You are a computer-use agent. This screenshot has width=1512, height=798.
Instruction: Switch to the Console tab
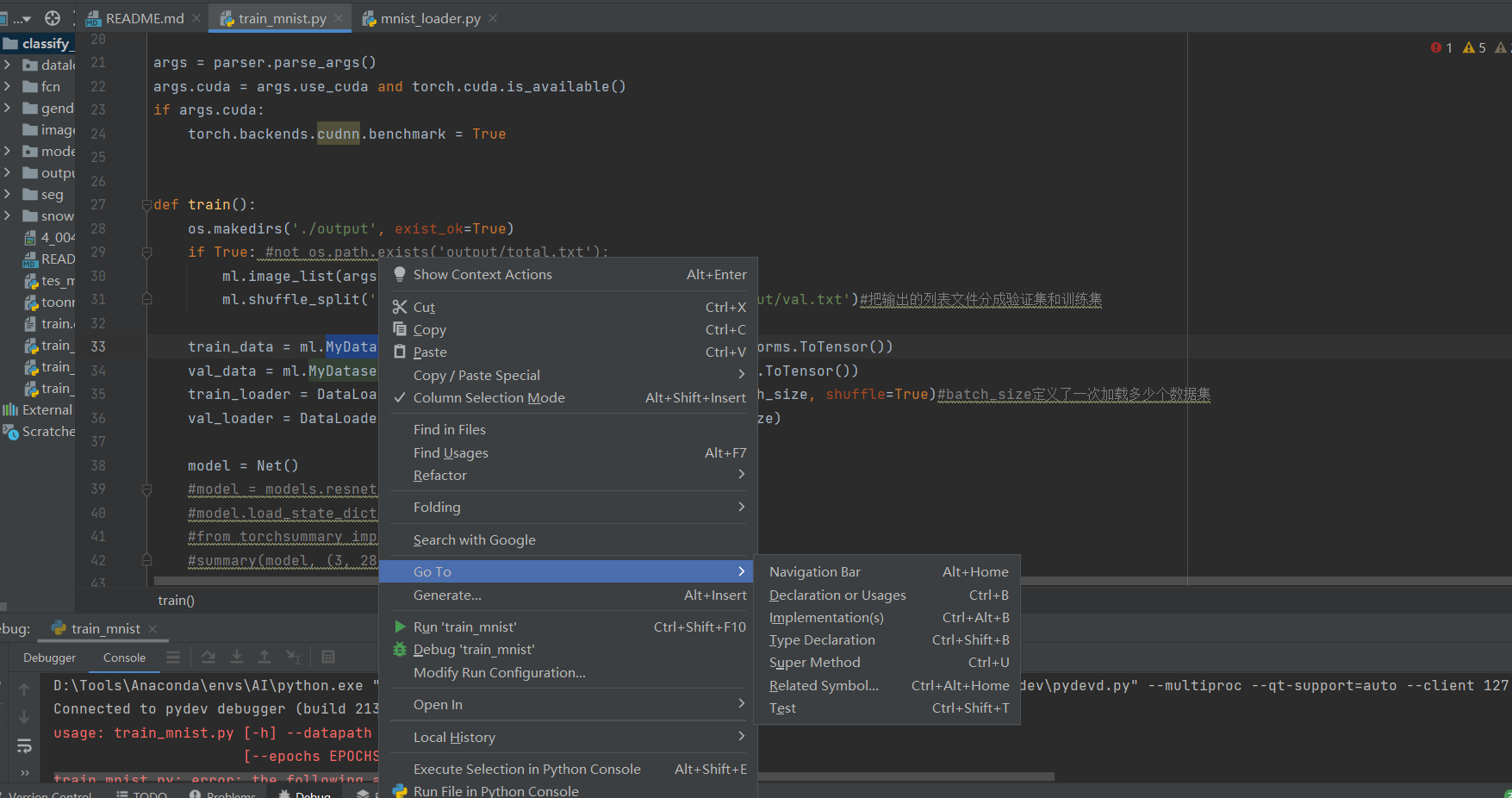click(x=124, y=658)
